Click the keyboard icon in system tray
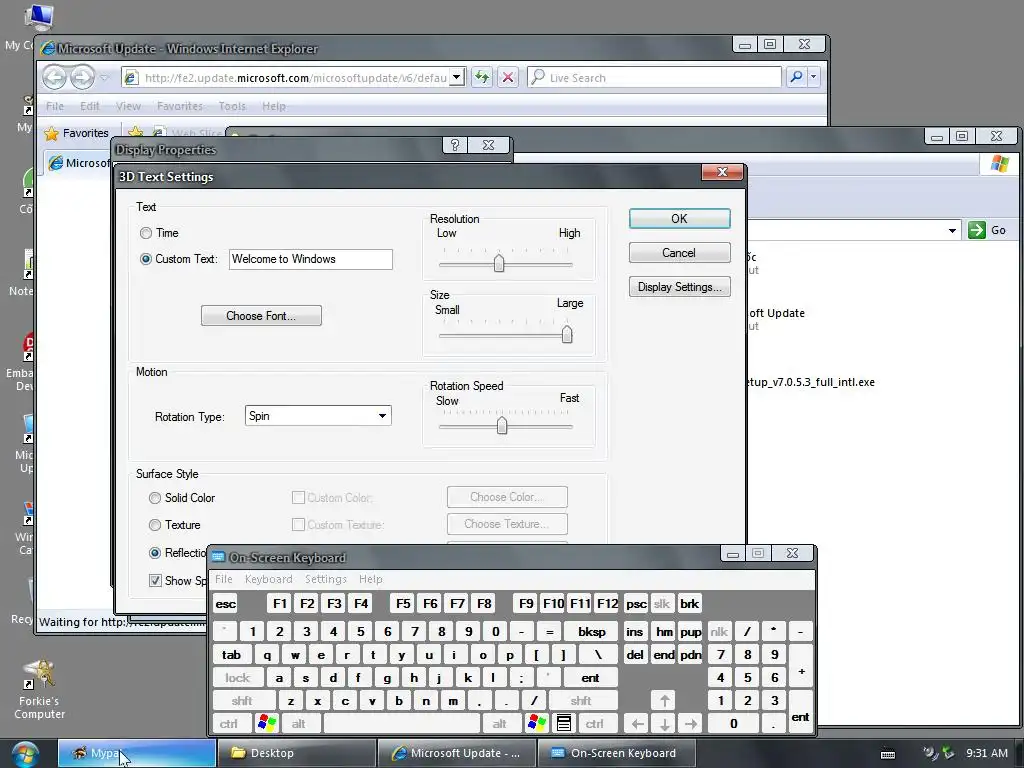The height and width of the screenshot is (768, 1024). pos(888,754)
